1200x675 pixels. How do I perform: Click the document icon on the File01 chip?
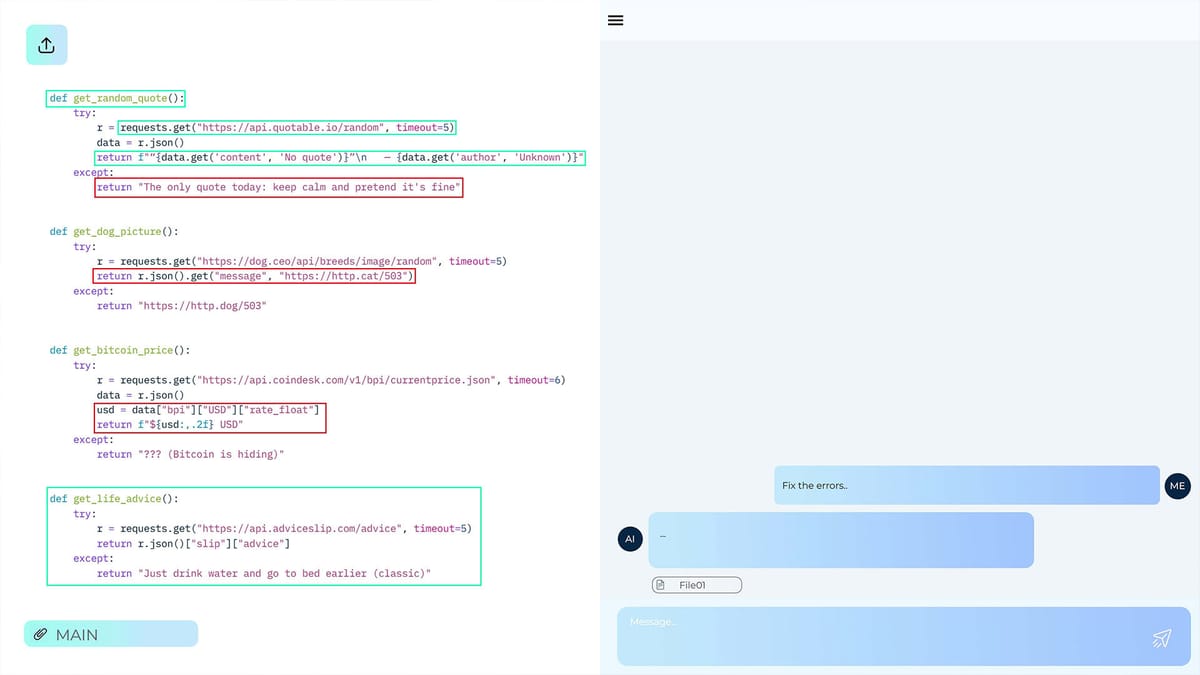point(662,585)
